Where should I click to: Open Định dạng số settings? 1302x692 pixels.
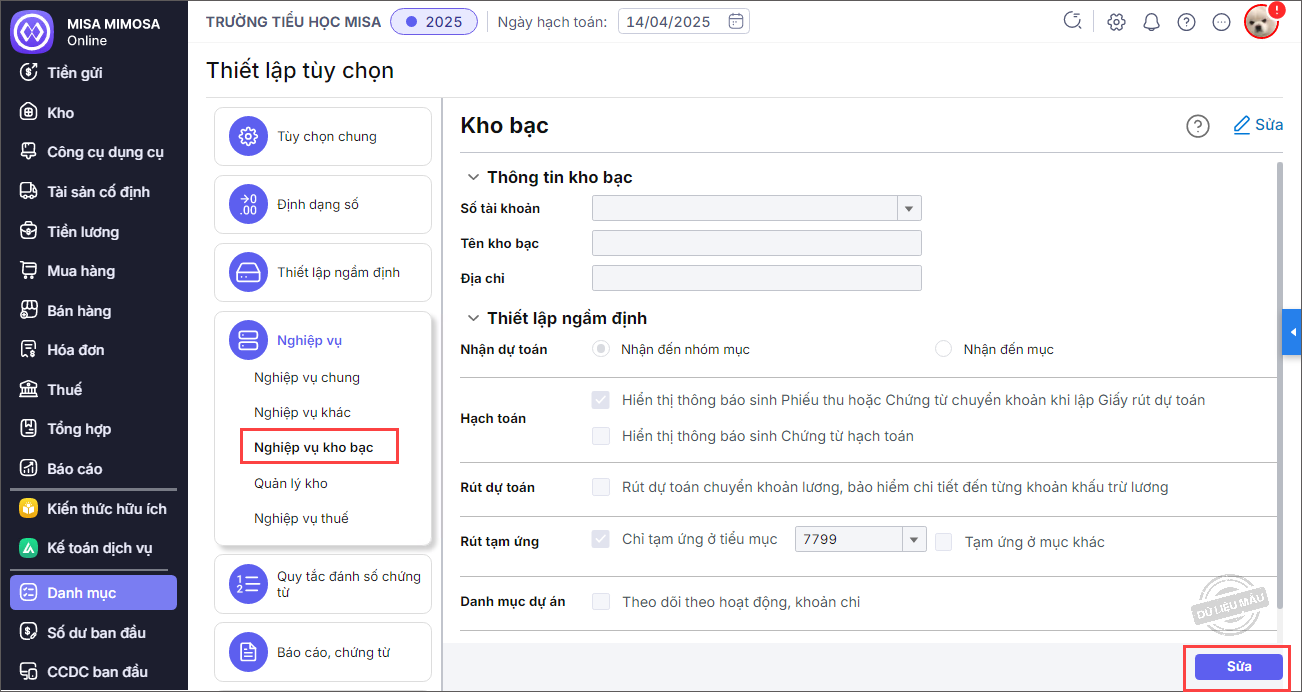(x=323, y=205)
